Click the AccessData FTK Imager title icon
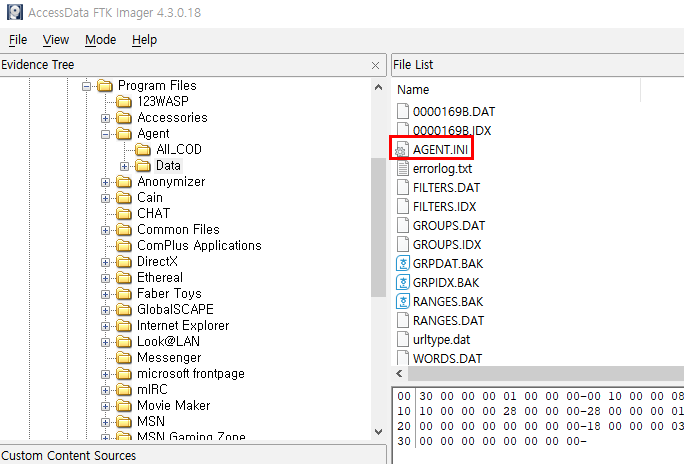The height and width of the screenshot is (464, 684). (15, 12)
